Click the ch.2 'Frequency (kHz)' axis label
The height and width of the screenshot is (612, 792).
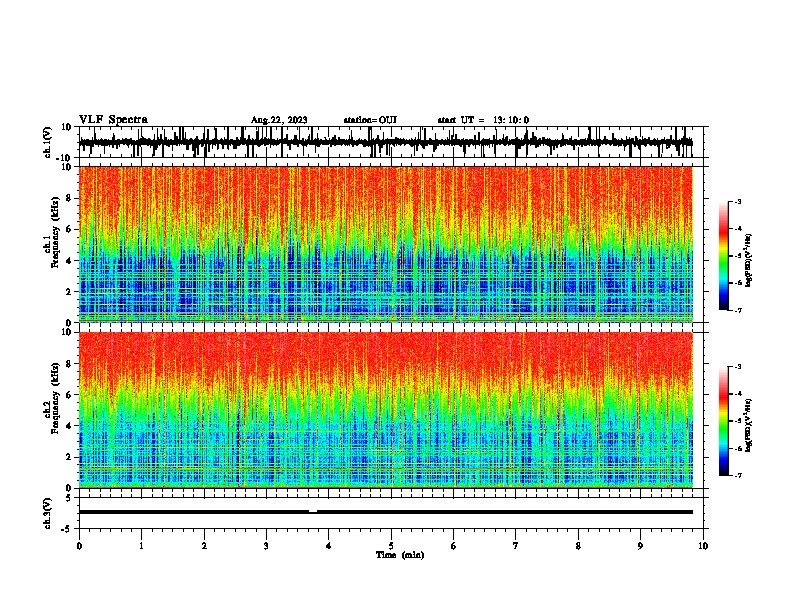pyautogui.click(x=55, y=398)
